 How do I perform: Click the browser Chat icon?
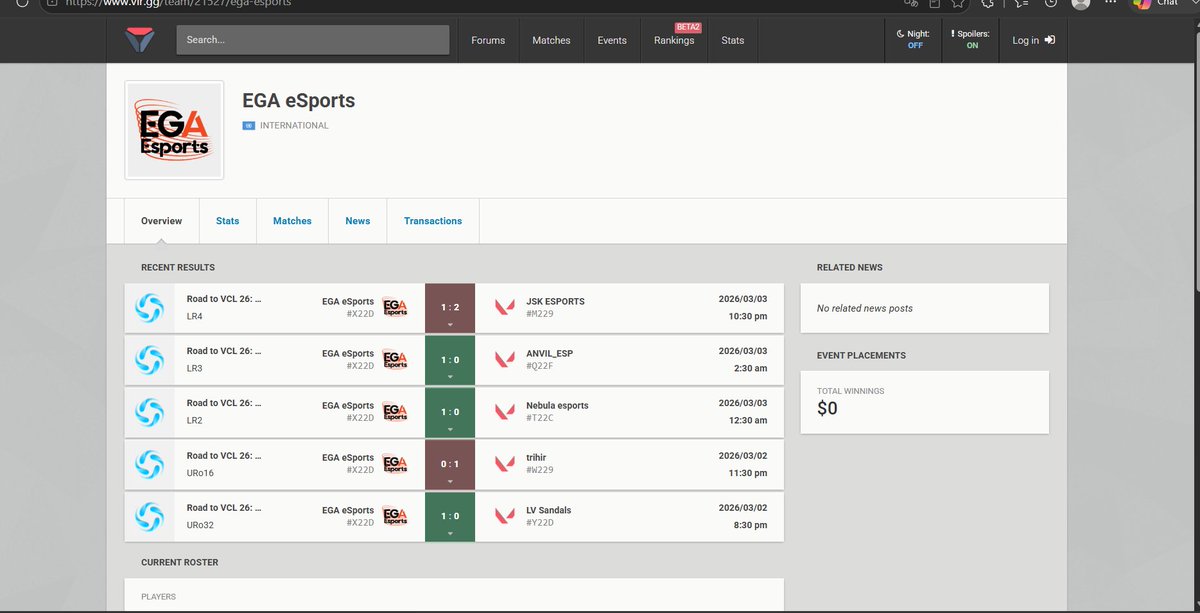(1141, 3)
